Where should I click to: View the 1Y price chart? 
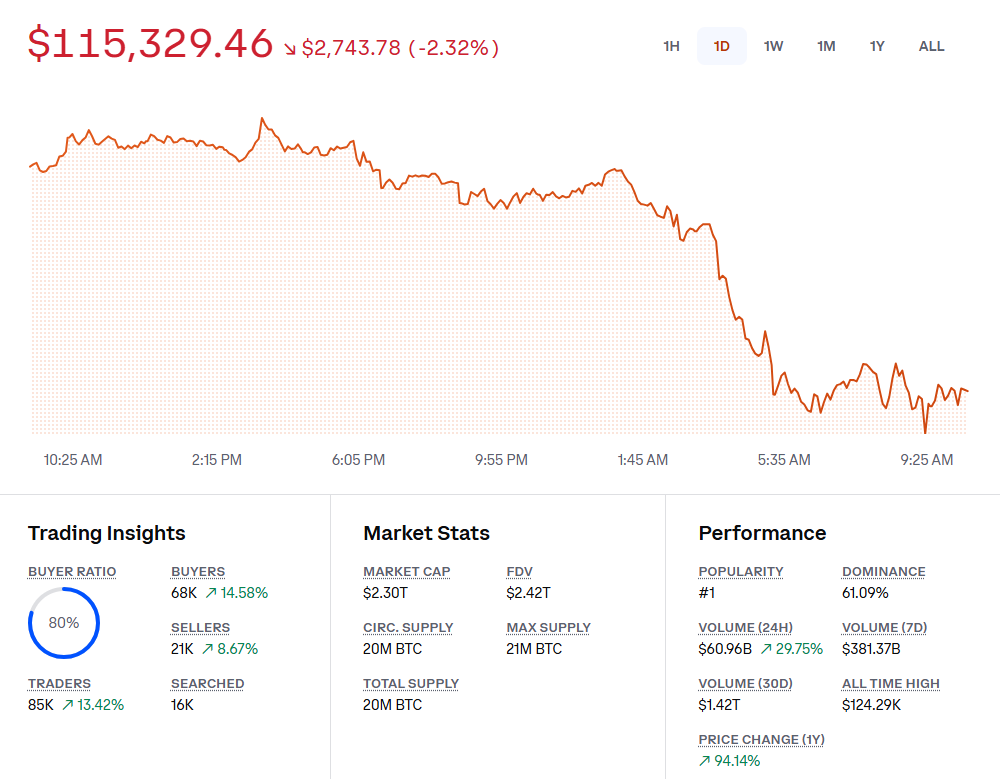tap(877, 46)
